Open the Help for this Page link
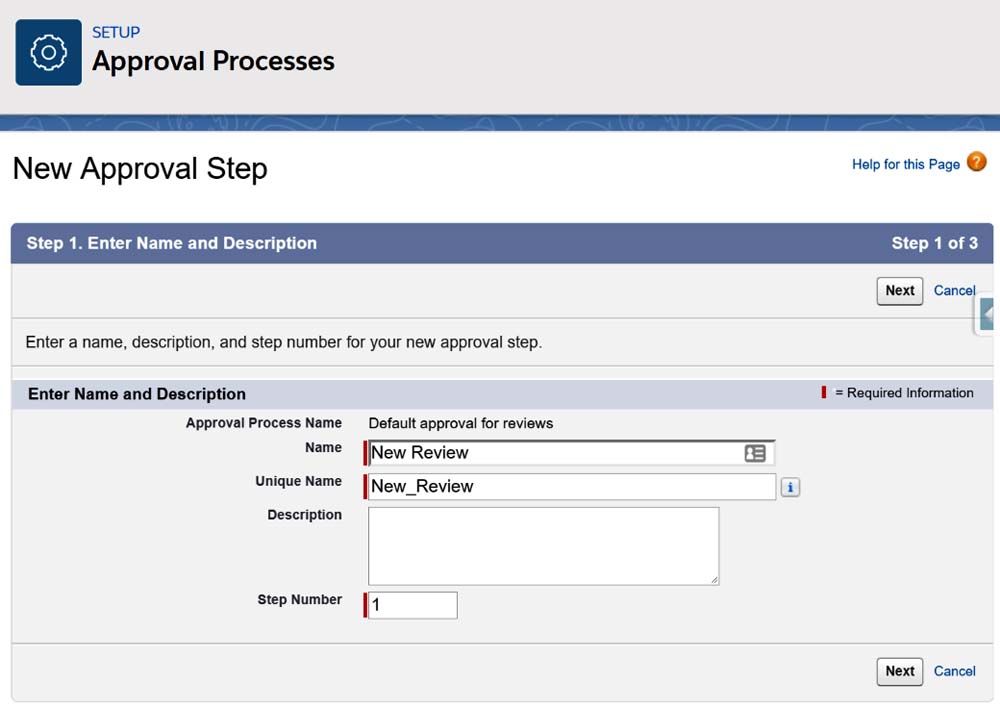Screen dimensions: 1000x708 [905, 164]
